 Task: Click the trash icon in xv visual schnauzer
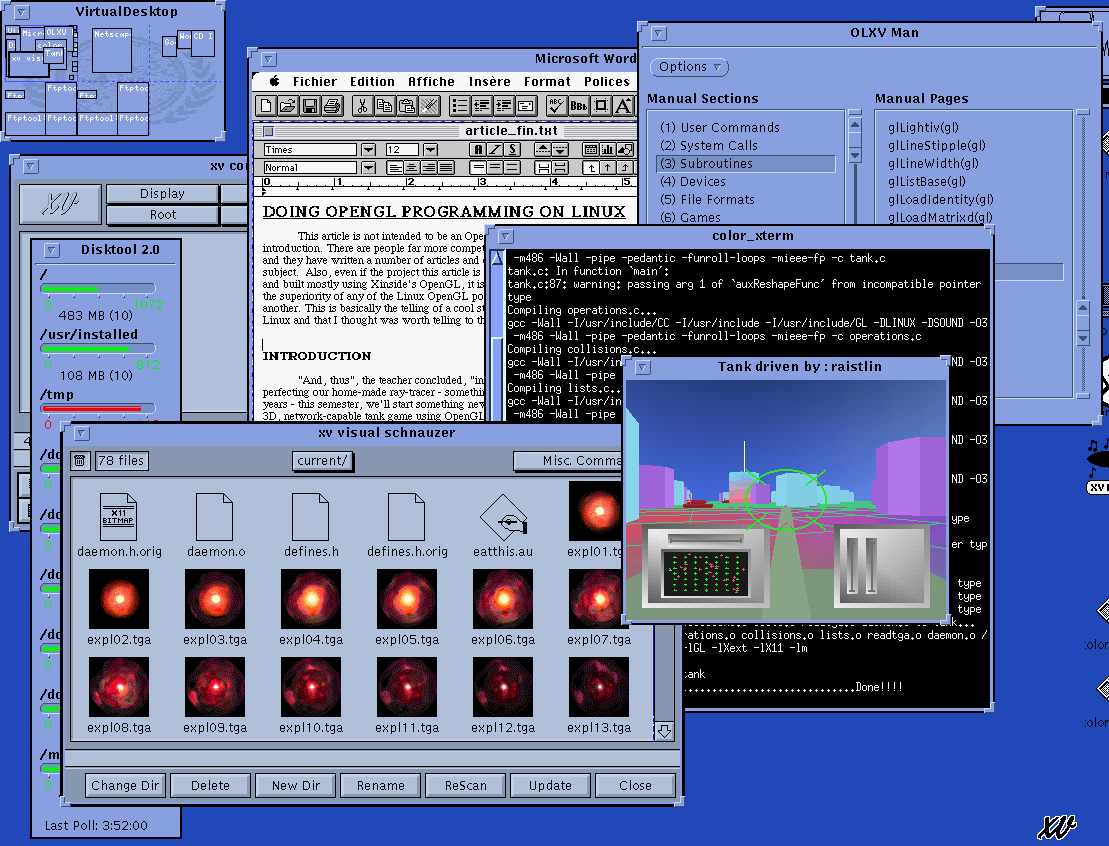coord(80,461)
